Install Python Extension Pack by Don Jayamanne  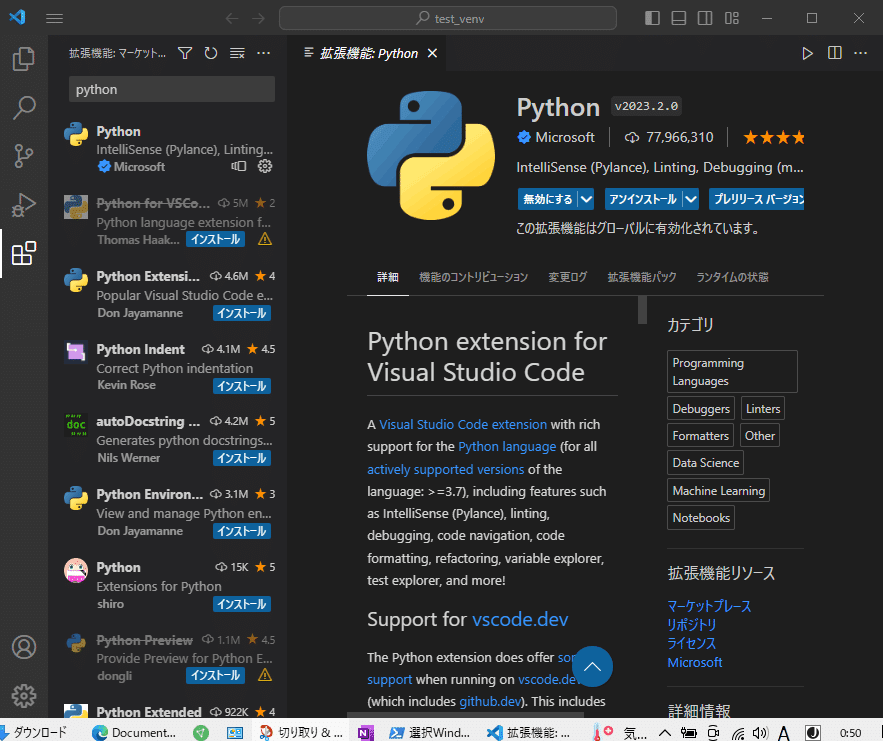242,313
